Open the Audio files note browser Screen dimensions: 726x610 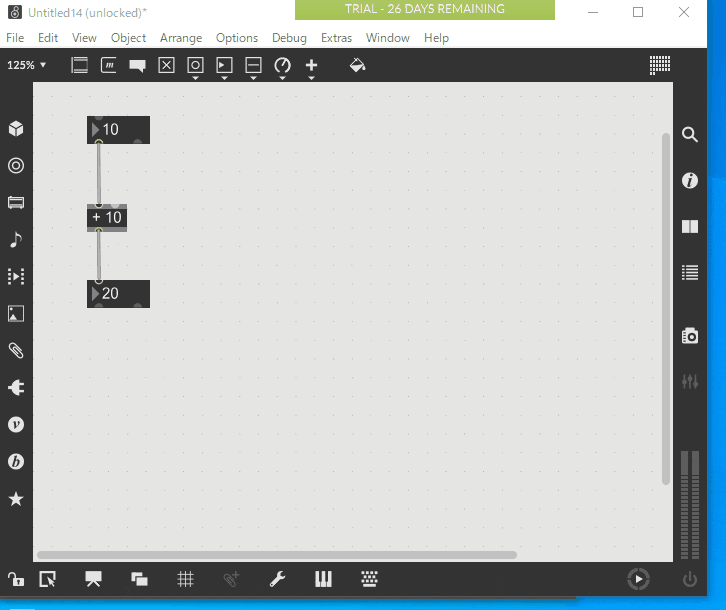pyautogui.click(x=16, y=239)
